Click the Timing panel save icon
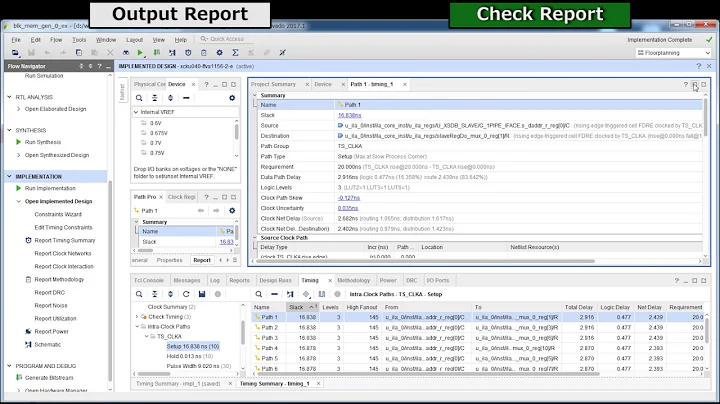Viewport: 720px width, 404px height. (202, 294)
